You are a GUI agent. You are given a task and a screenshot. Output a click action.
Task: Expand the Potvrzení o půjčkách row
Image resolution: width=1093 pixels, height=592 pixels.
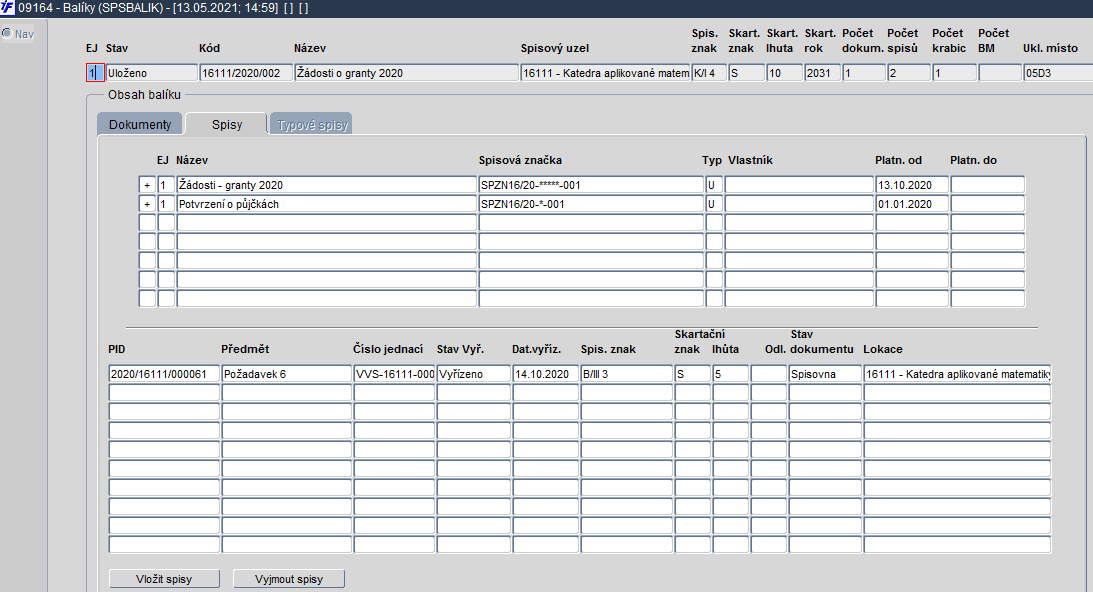(147, 204)
